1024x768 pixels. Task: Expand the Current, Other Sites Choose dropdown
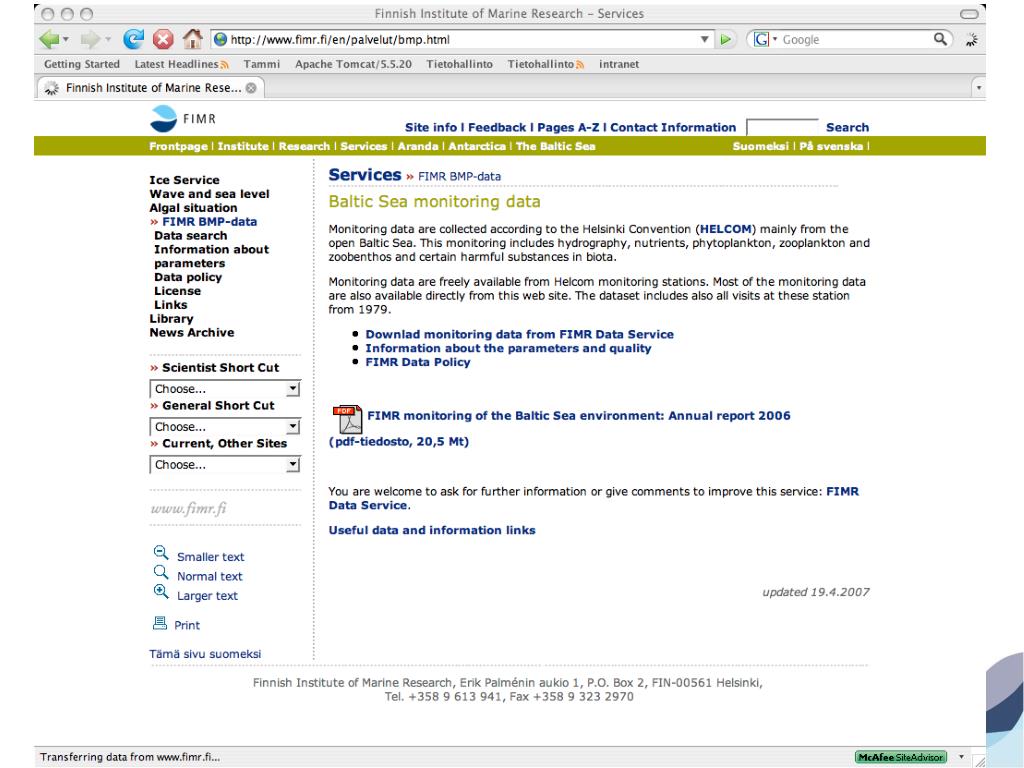point(225,464)
